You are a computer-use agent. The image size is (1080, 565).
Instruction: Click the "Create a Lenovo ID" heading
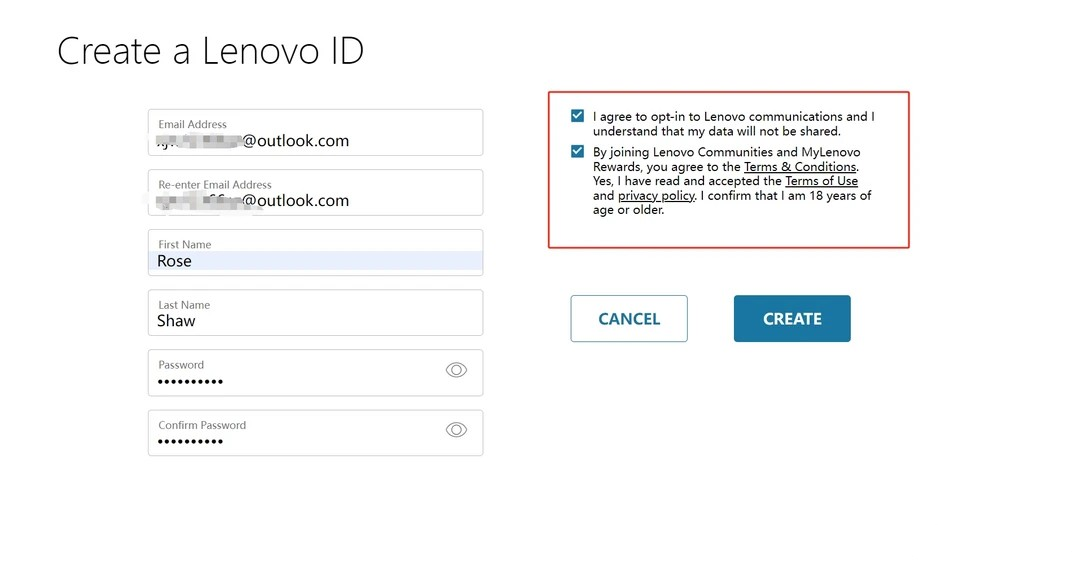coord(210,52)
